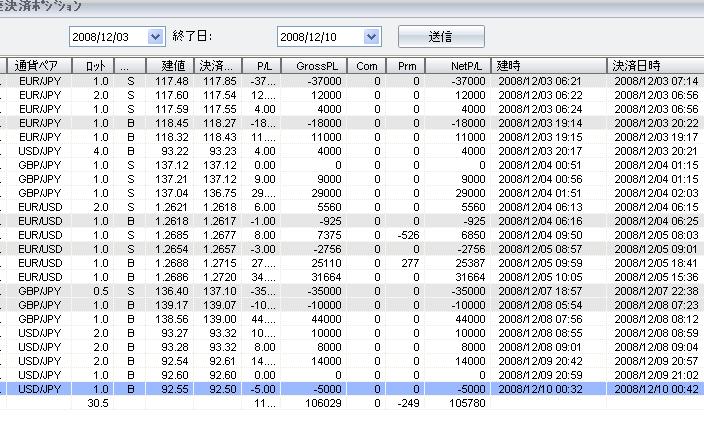Click the NetP/L value 14000
This screenshot has width=704, height=423.
coord(470,361)
